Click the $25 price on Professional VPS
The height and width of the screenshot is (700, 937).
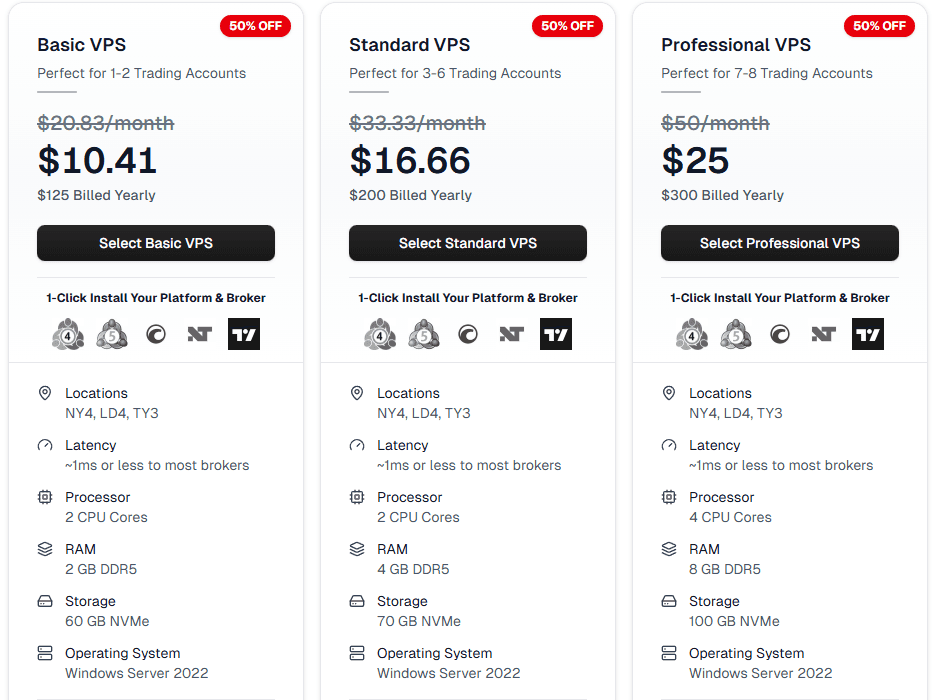695,159
